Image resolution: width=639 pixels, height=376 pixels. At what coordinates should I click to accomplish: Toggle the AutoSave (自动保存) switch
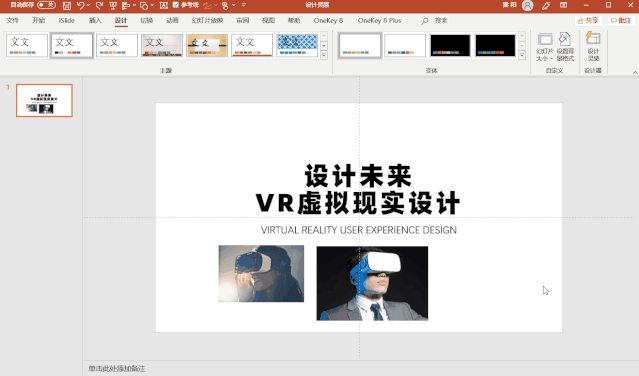click(46, 5)
